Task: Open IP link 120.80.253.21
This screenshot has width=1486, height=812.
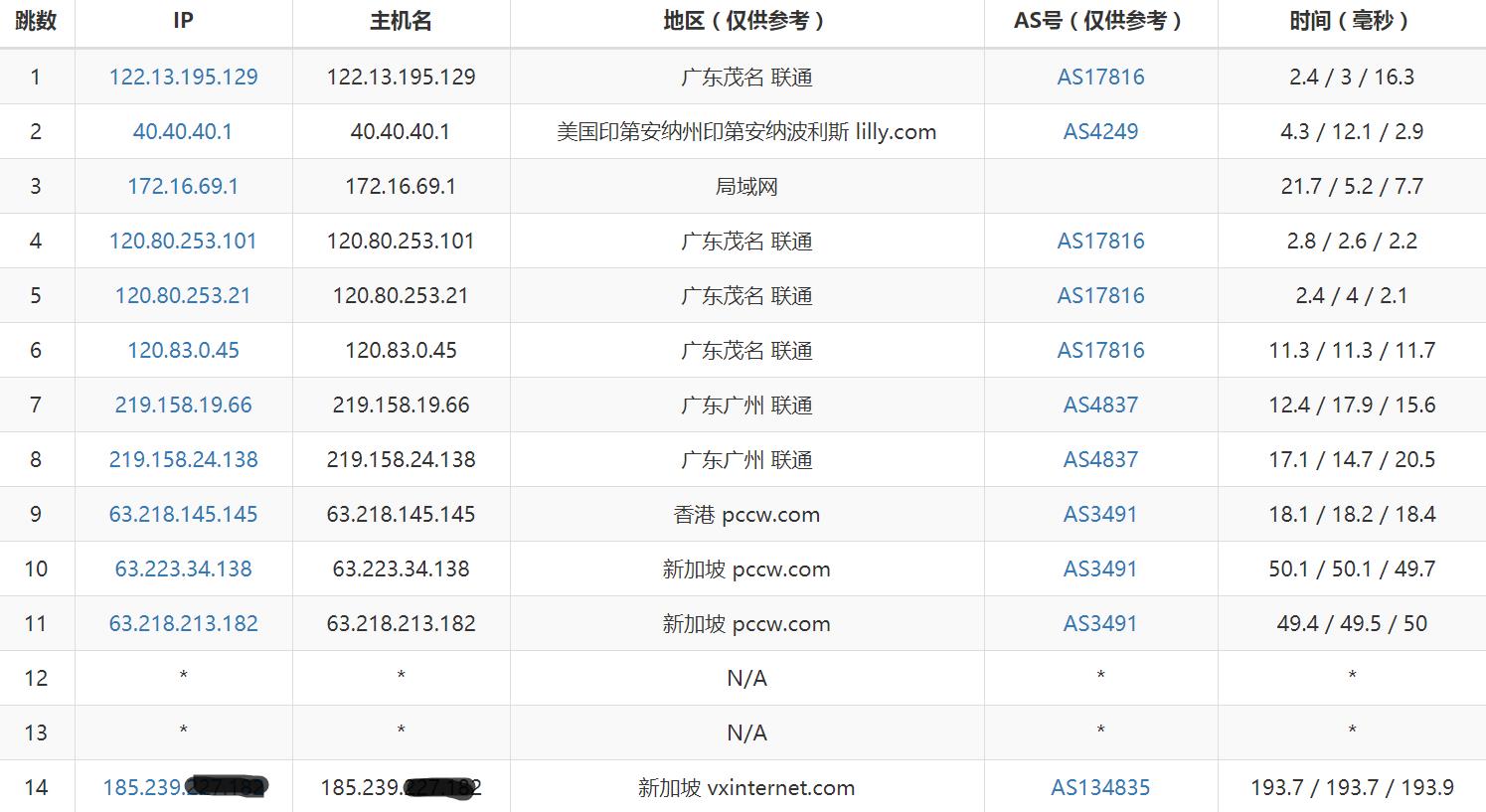Action: pos(183,296)
